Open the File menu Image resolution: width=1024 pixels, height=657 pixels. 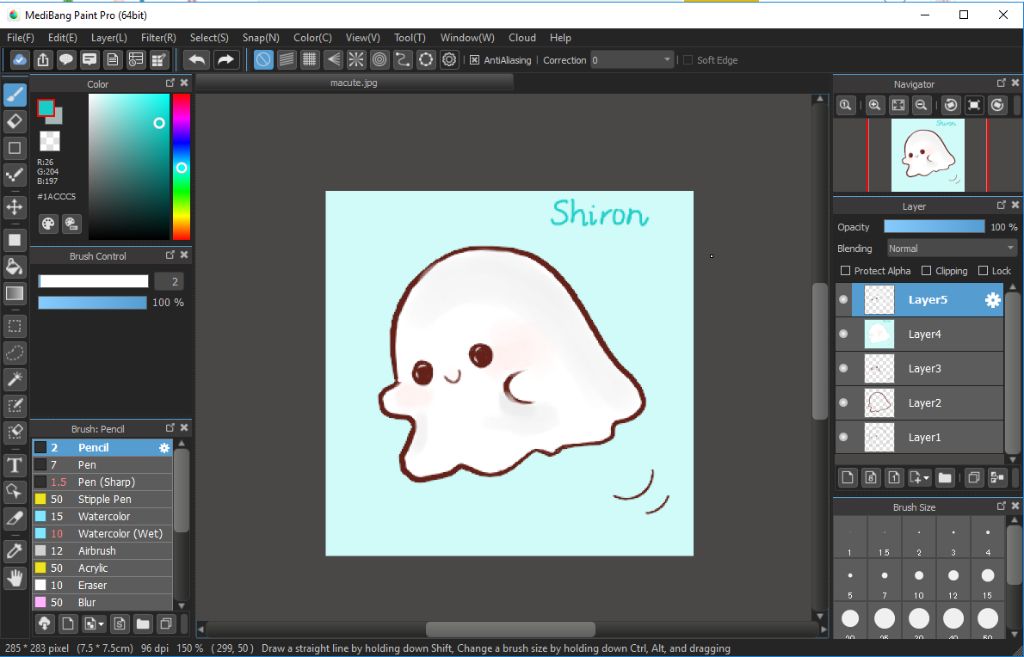click(20, 38)
